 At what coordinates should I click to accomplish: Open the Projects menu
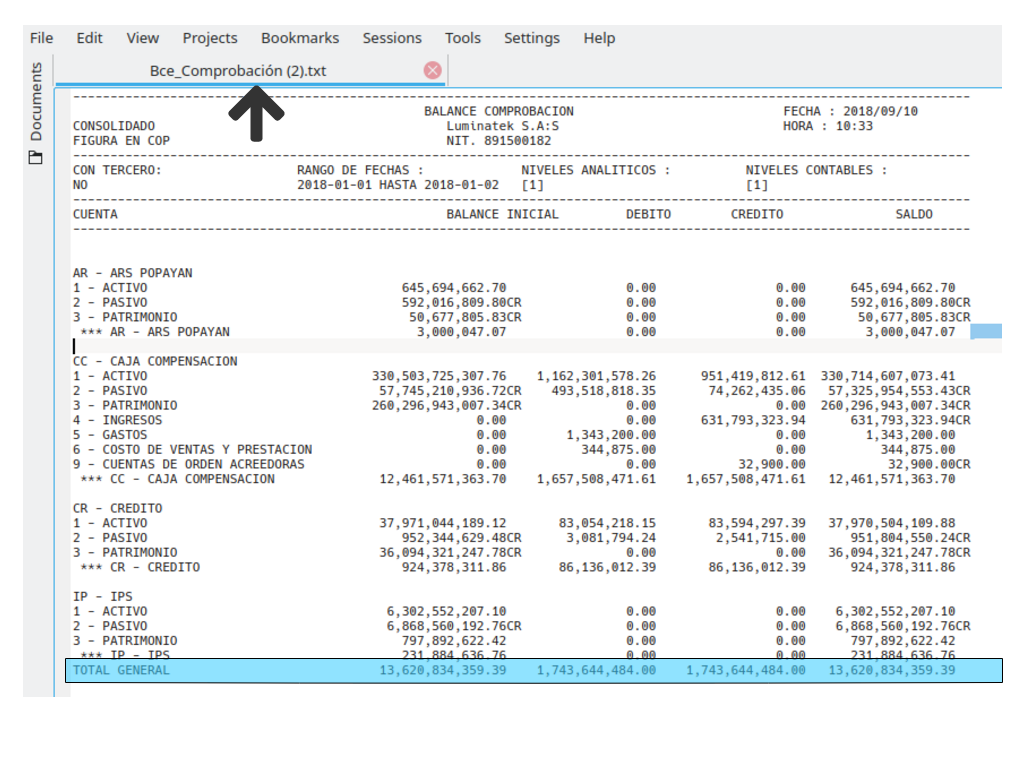210,38
